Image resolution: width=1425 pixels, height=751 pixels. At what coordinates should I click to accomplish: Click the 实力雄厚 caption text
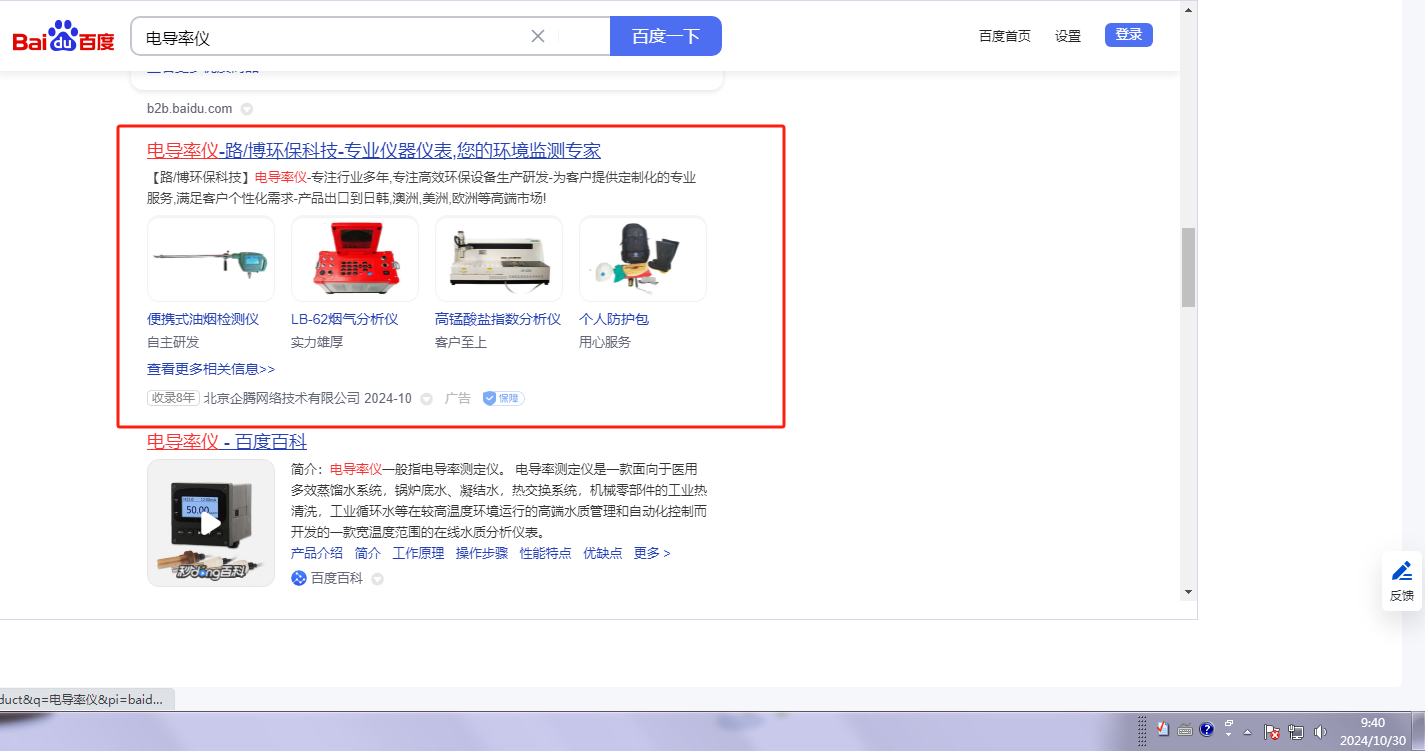point(317,342)
